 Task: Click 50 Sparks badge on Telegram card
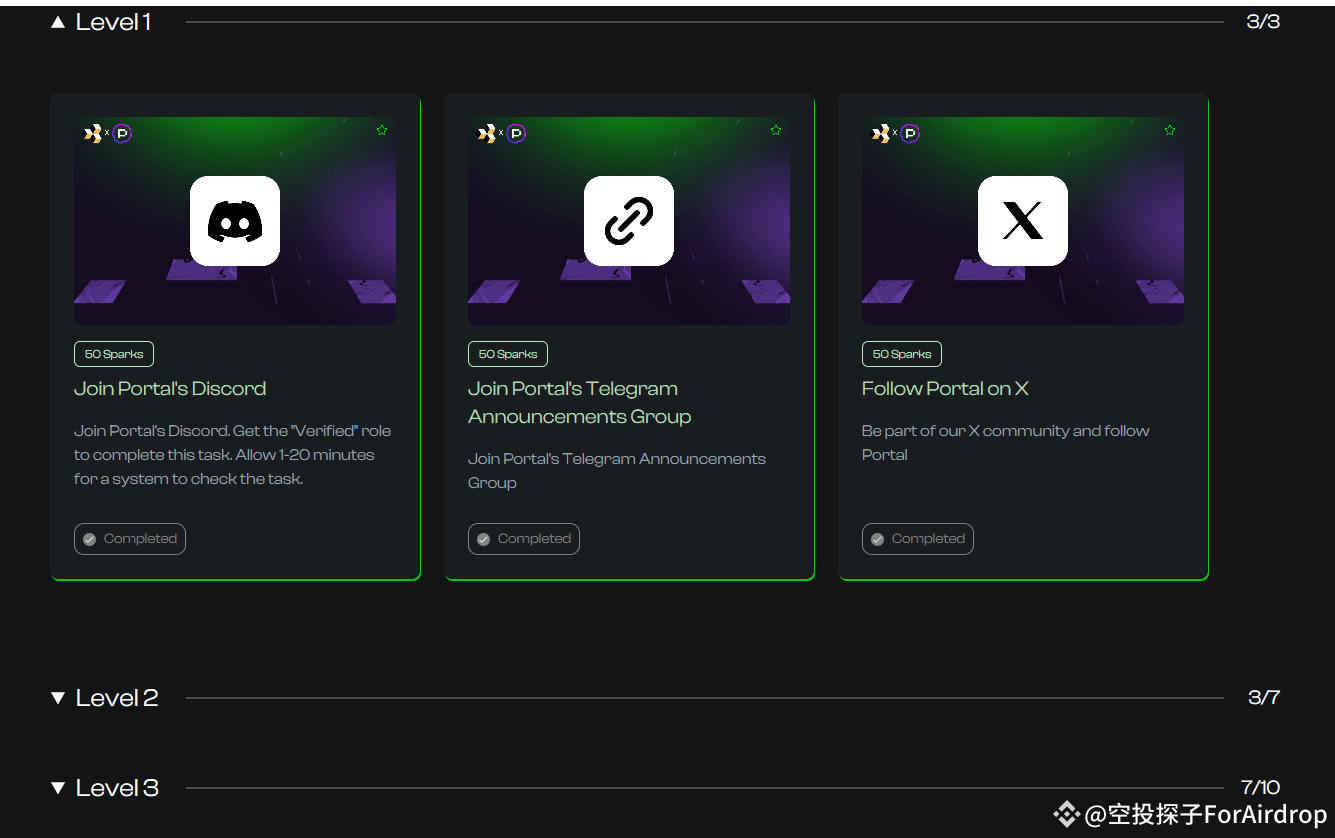pyautogui.click(x=508, y=354)
